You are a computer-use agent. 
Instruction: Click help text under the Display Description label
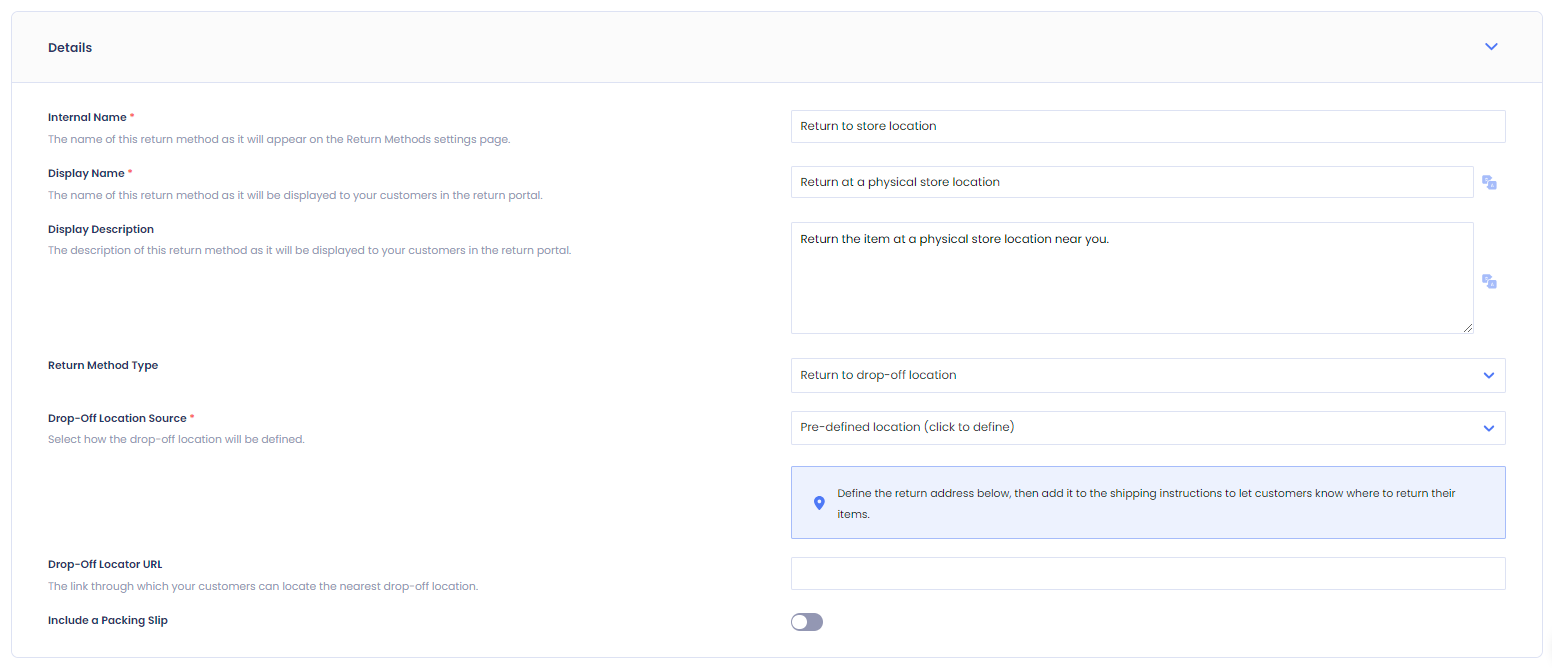click(310, 251)
